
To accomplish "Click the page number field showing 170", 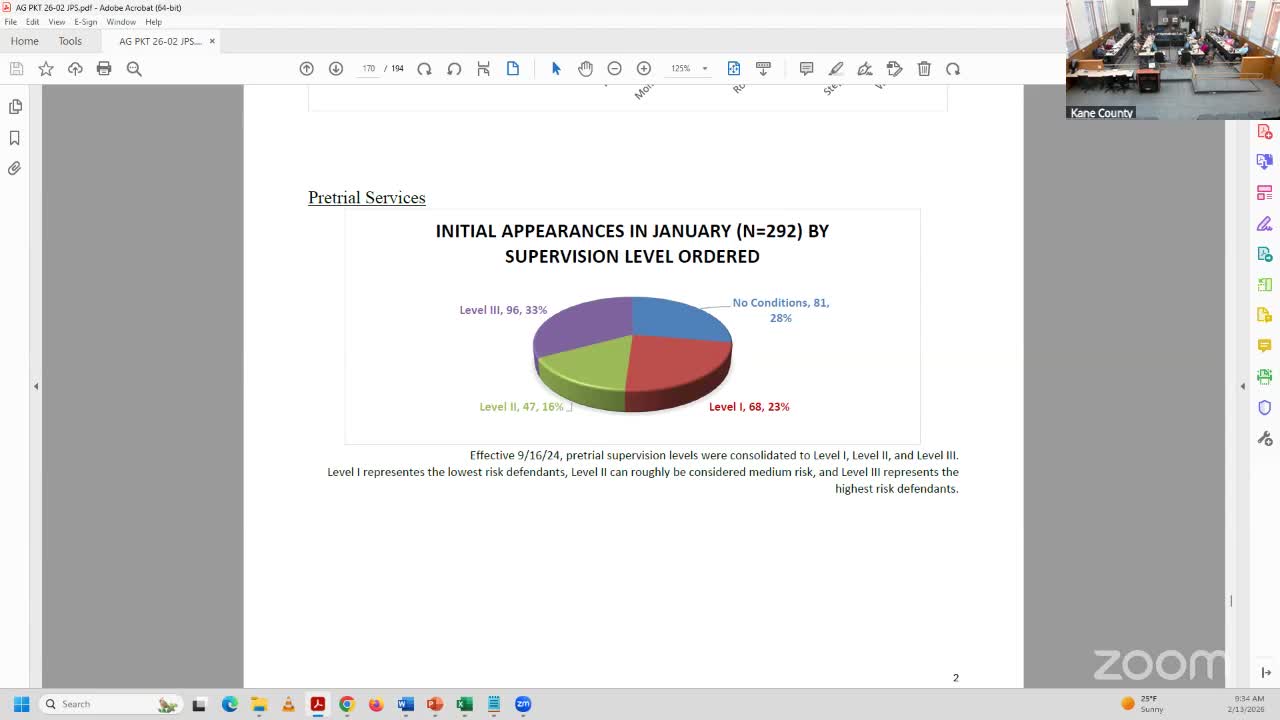I will point(369,69).
